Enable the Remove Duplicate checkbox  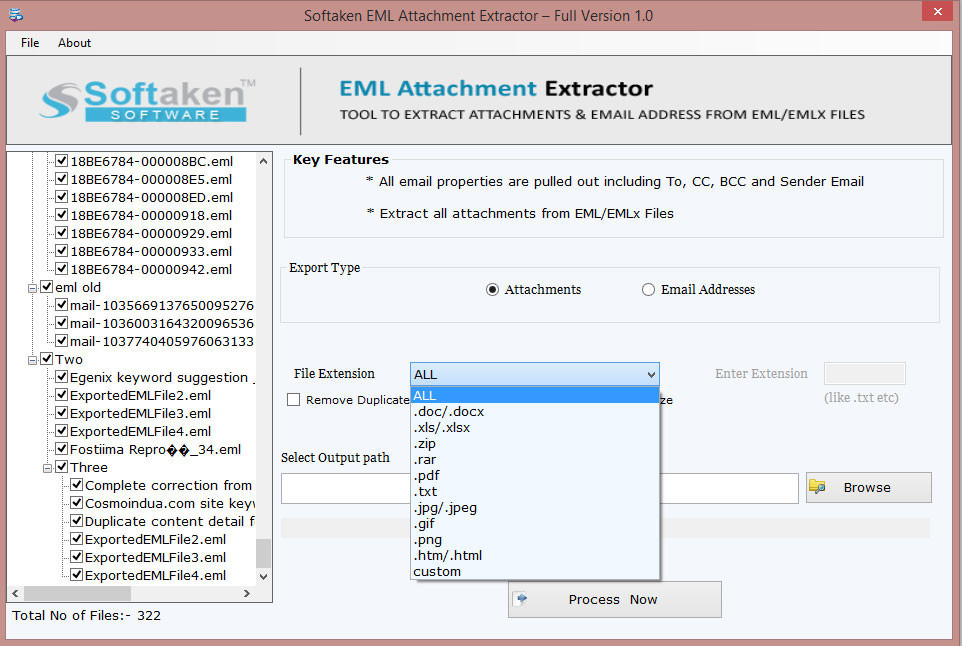[x=294, y=400]
